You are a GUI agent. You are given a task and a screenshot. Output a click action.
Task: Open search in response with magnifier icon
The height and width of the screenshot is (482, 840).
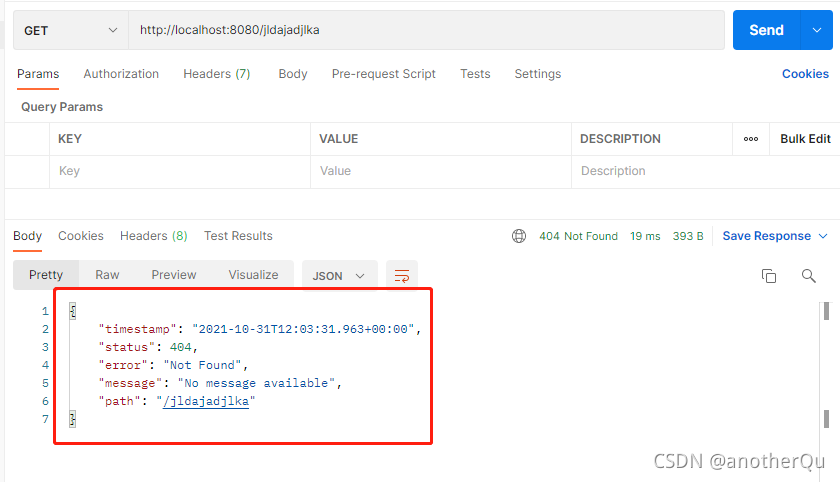[x=808, y=276]
